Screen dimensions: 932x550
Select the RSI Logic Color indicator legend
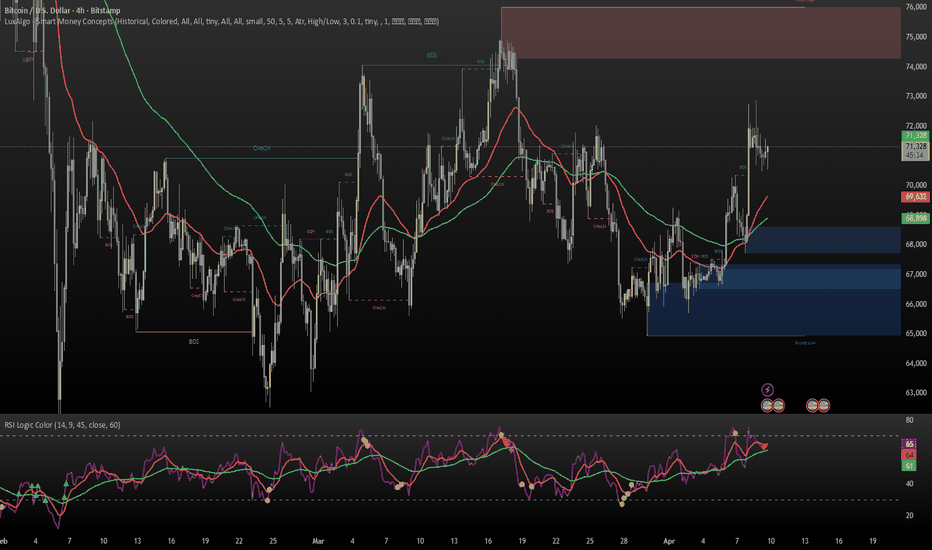[62, 425]
